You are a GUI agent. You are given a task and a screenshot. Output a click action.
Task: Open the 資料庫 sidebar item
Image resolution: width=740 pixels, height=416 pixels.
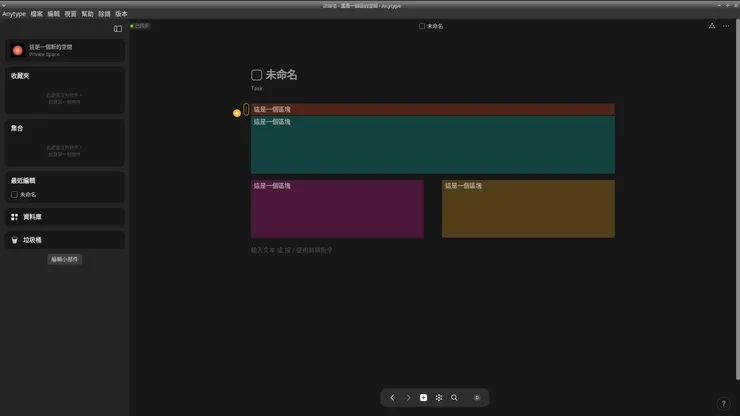coord(65,217)
